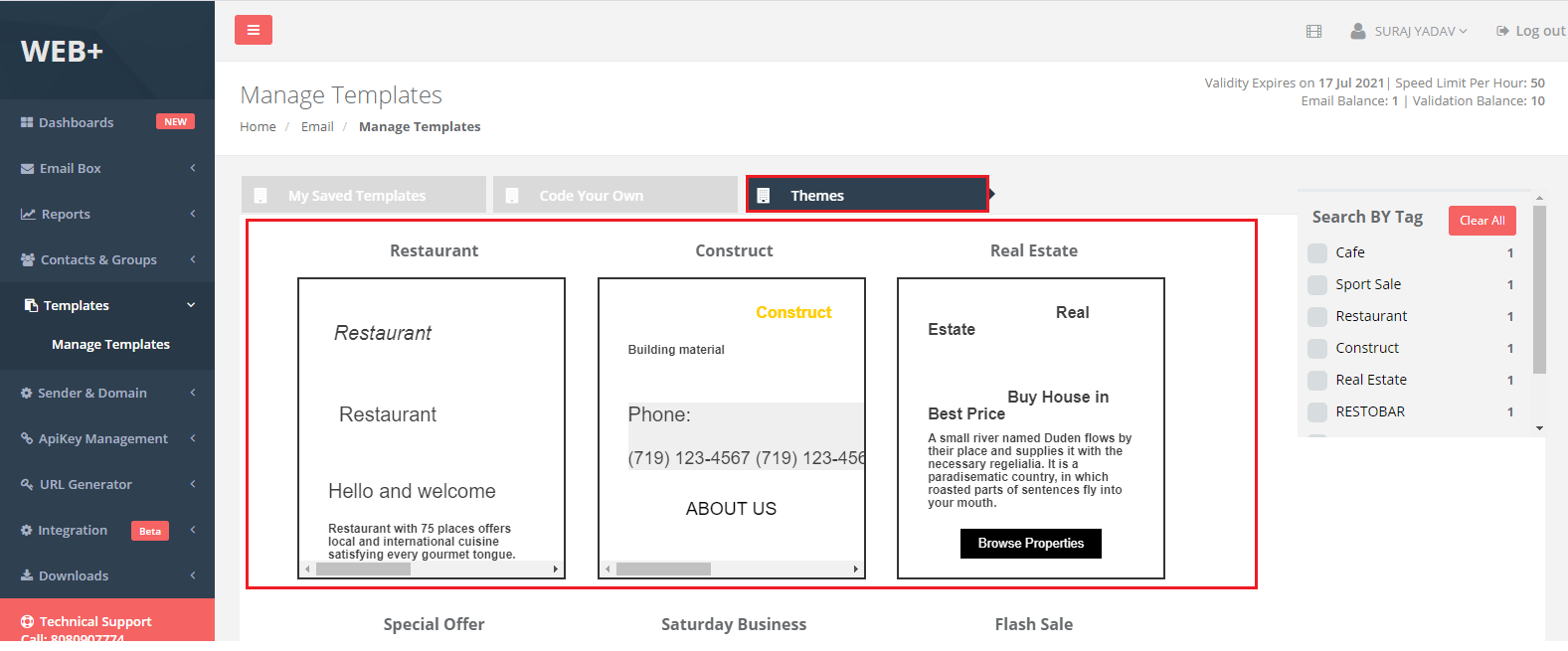Click the film strip icon in header
The width and height of the screenshot is (1568, 651).
tap(1313, 32)
